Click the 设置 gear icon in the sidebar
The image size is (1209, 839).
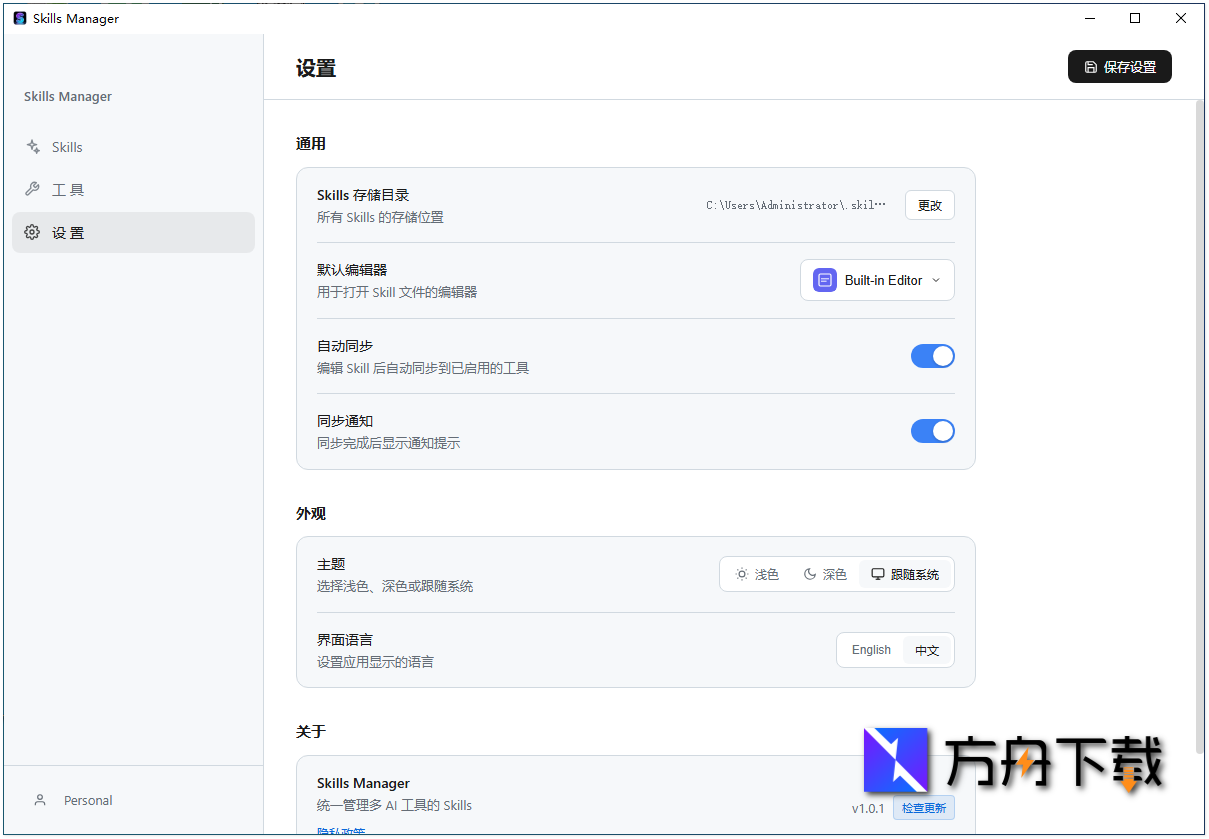[x=31, y=232]
